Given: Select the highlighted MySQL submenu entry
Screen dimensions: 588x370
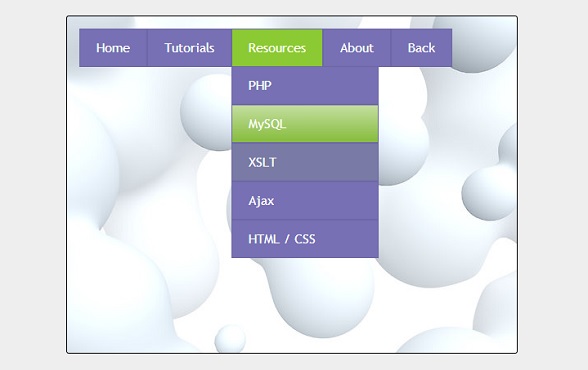Looking at the screenshot, I should (x=305, y=124).
